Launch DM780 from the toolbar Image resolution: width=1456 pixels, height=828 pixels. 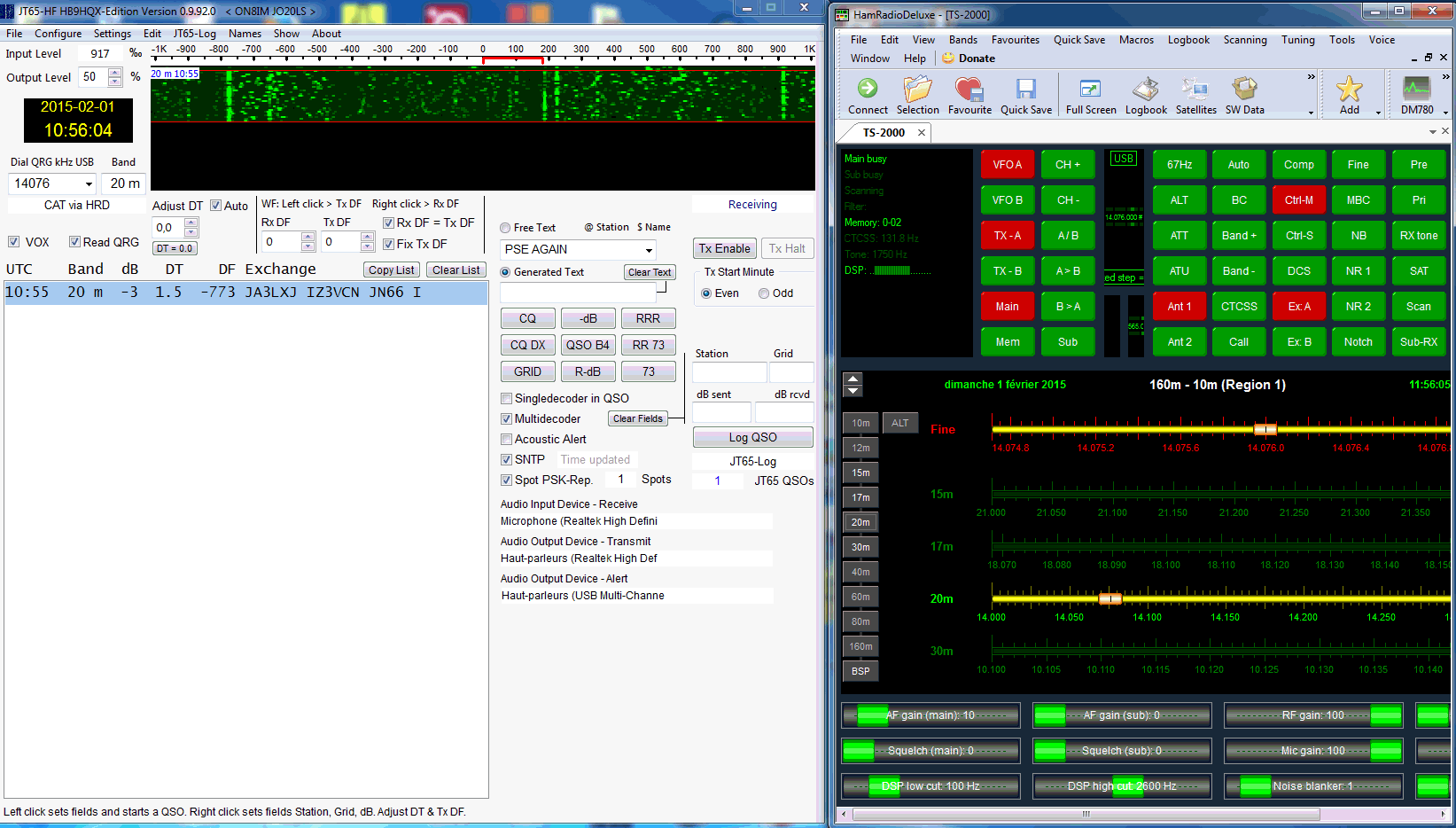click(x=1417, y=95)
